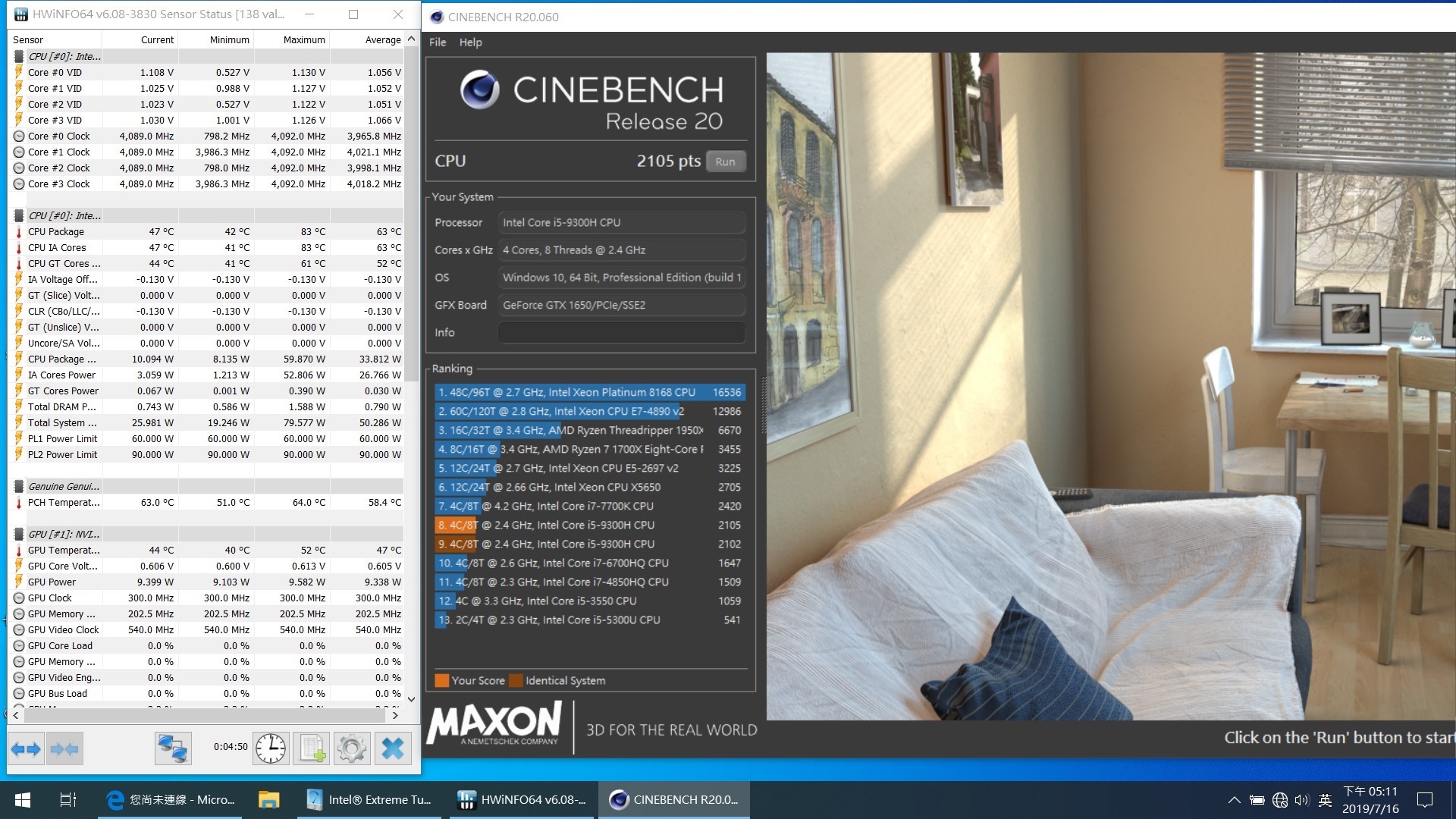Select the Core #0 Clock row
This screenshot has height=819, width=1456.
[x=206, y=136]
